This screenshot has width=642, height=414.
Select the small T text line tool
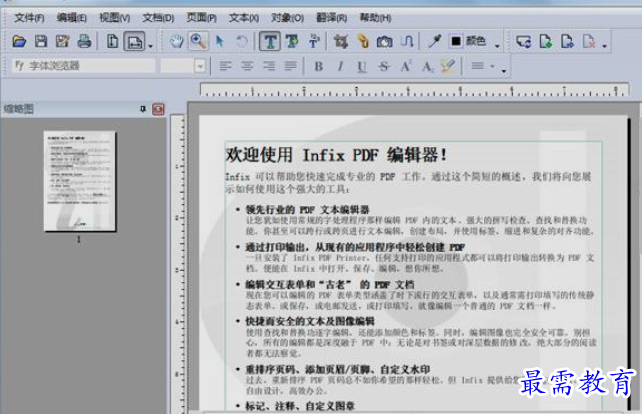tap(314, 41)
